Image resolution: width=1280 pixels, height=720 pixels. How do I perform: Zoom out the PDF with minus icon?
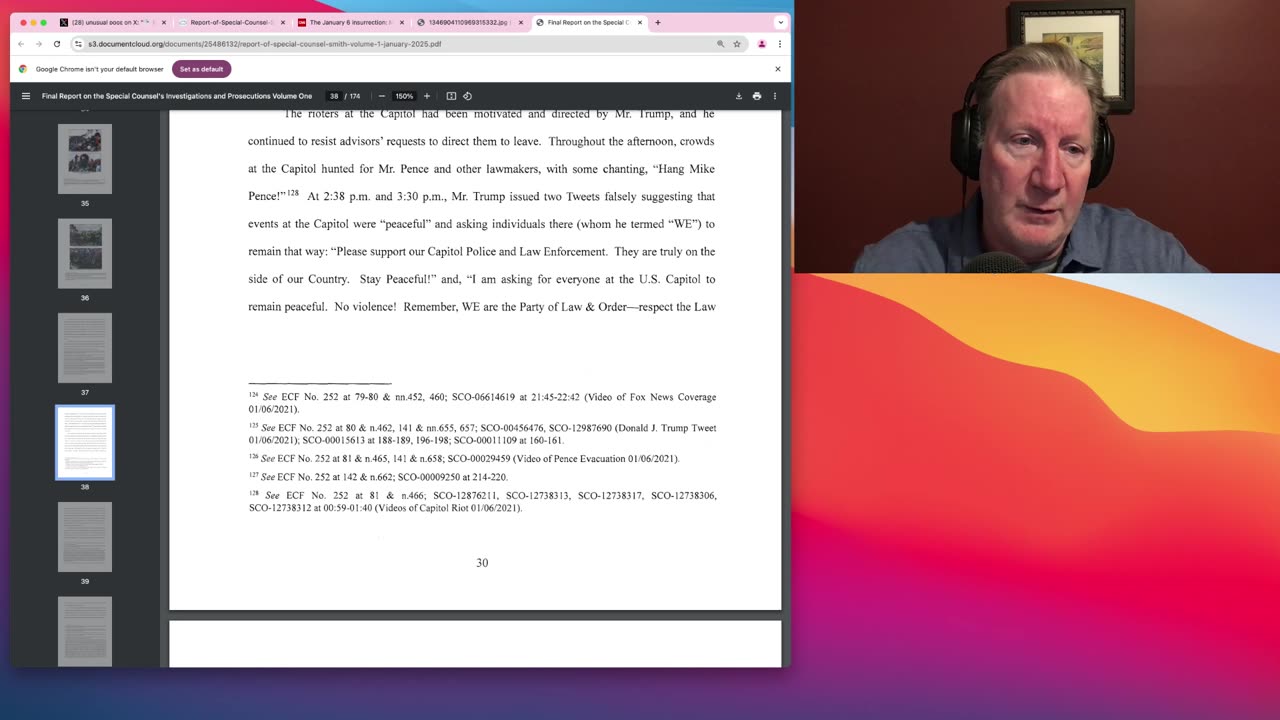(x=382, y=96)
